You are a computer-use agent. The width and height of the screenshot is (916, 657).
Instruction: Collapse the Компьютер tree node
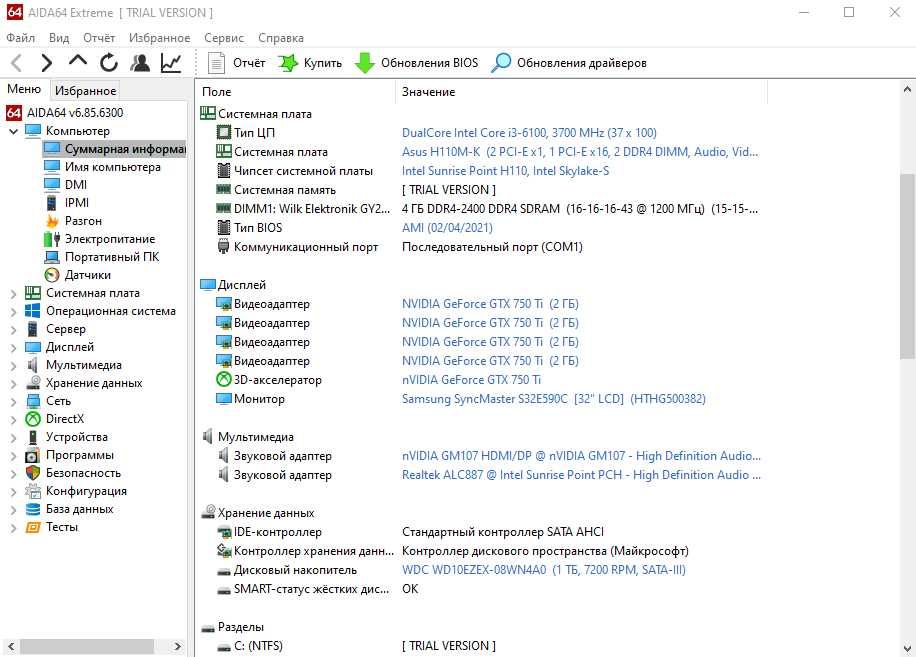(13, 131)
